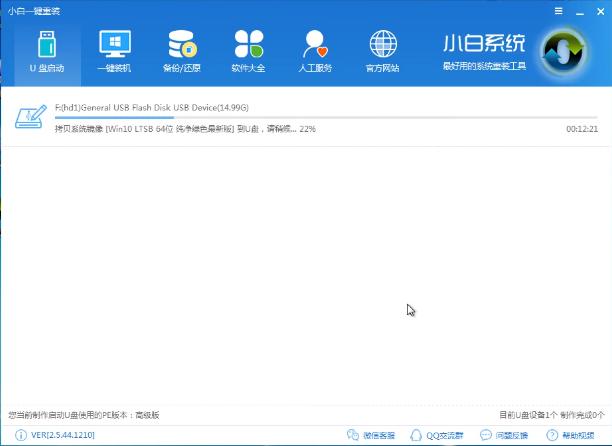This screenshot has height=446, width=612.
Task: Click the help question mark icon
Action: tap(552, 435)
